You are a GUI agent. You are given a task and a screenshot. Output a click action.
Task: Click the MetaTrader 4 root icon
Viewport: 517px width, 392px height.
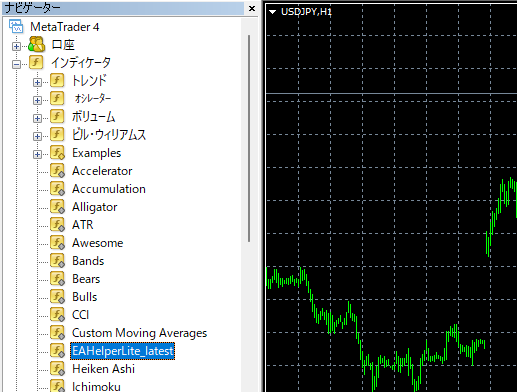point(16,27)
